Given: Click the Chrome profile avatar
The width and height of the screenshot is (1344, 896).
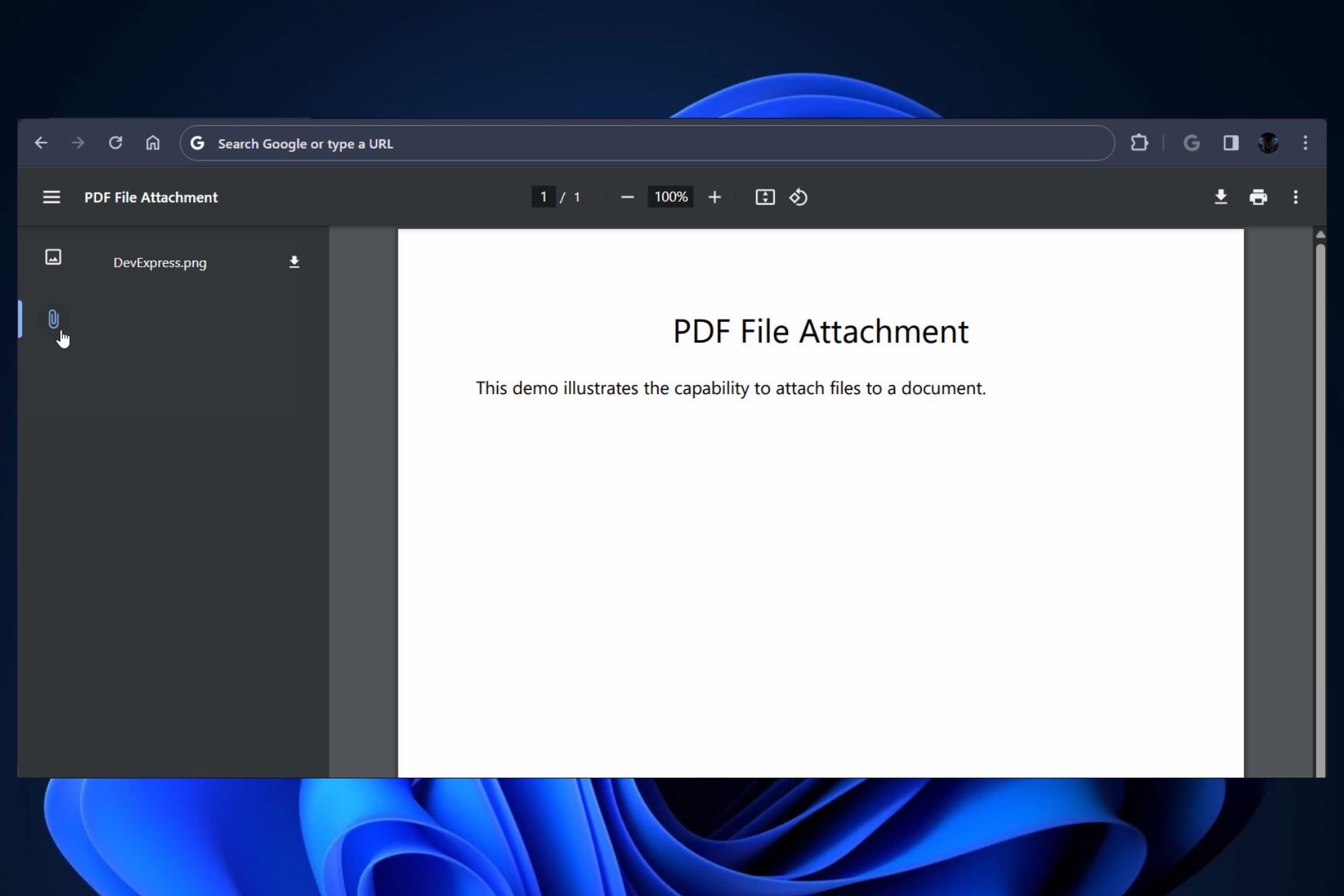Looking at the screenshot, I should coord(1268,143).
